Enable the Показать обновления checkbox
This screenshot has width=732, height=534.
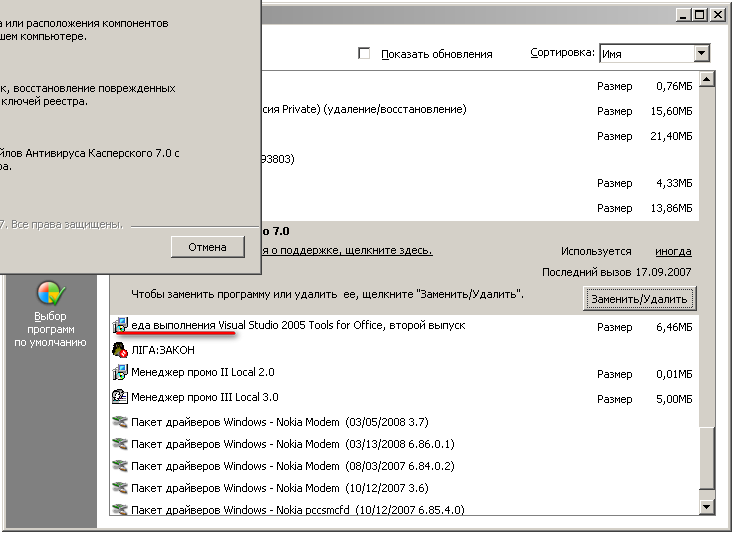pos(364,53)
